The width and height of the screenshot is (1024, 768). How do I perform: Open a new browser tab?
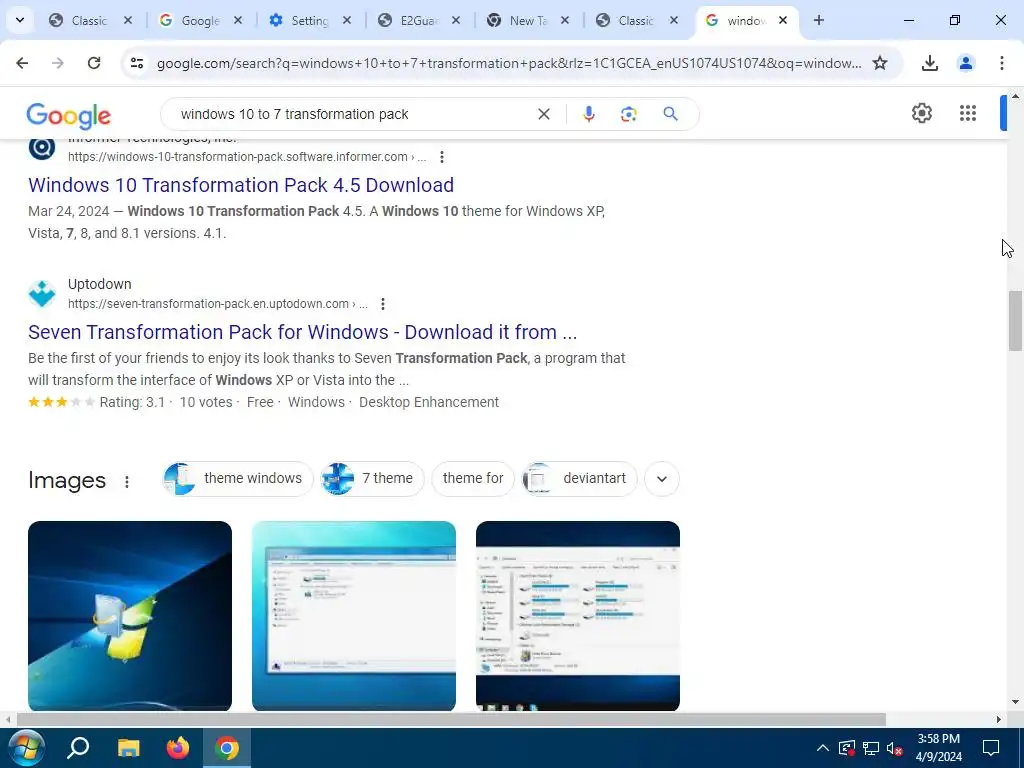[x=818, y=20]
